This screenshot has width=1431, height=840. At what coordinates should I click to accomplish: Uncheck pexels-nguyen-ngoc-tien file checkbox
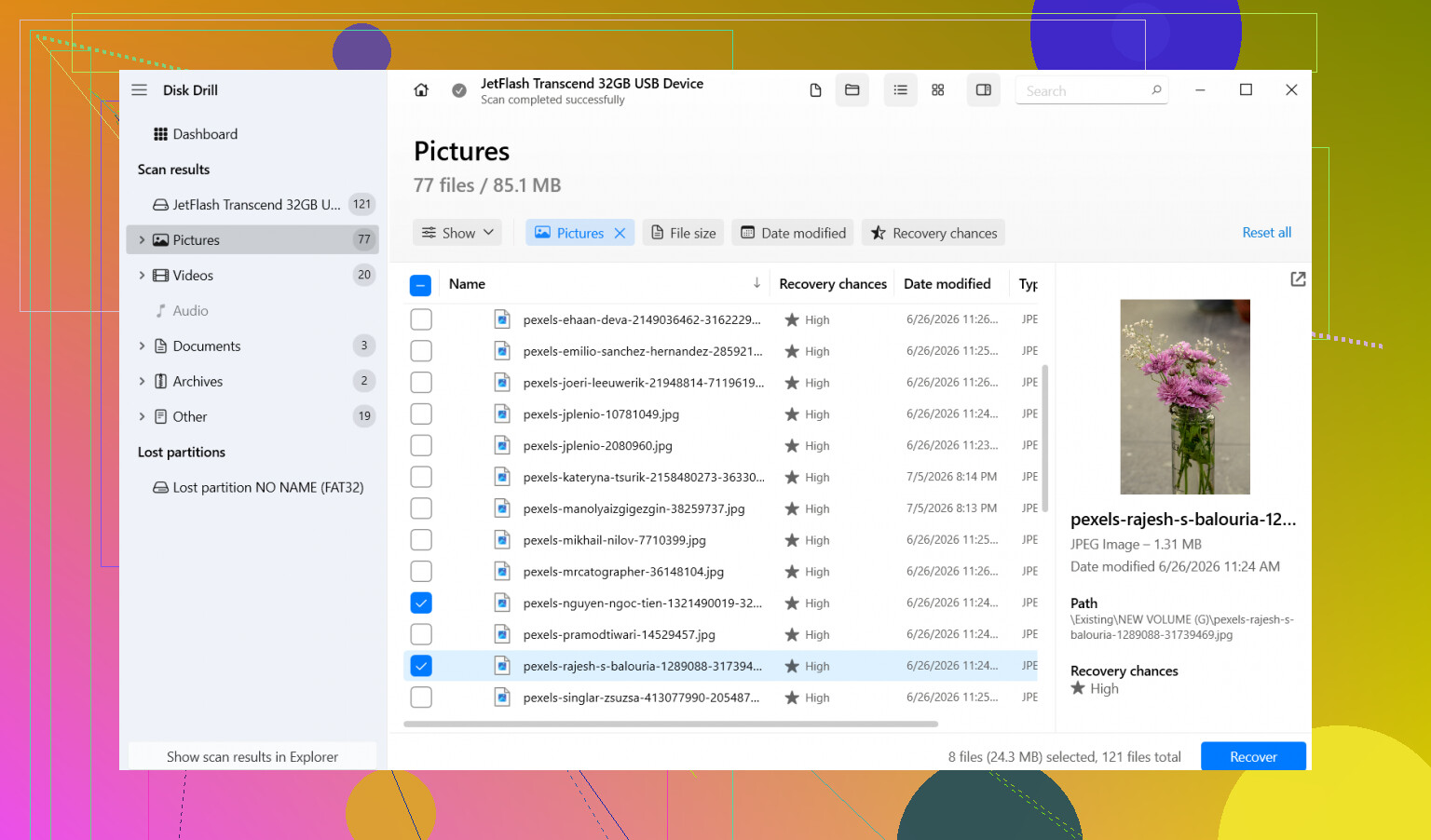pos(421,603)
